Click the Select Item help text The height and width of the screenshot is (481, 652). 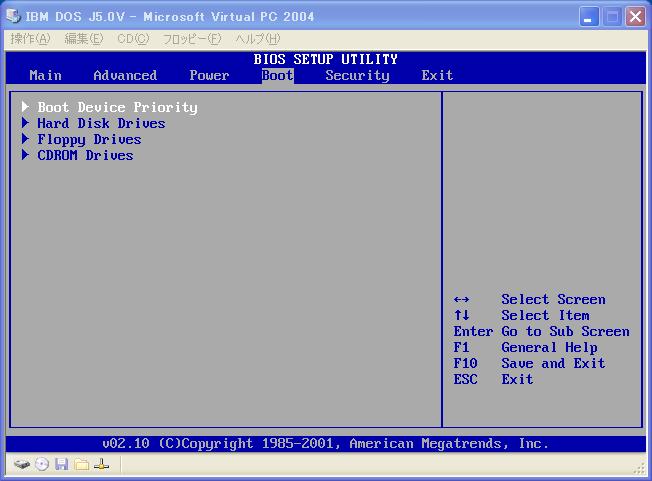[545, 315]
